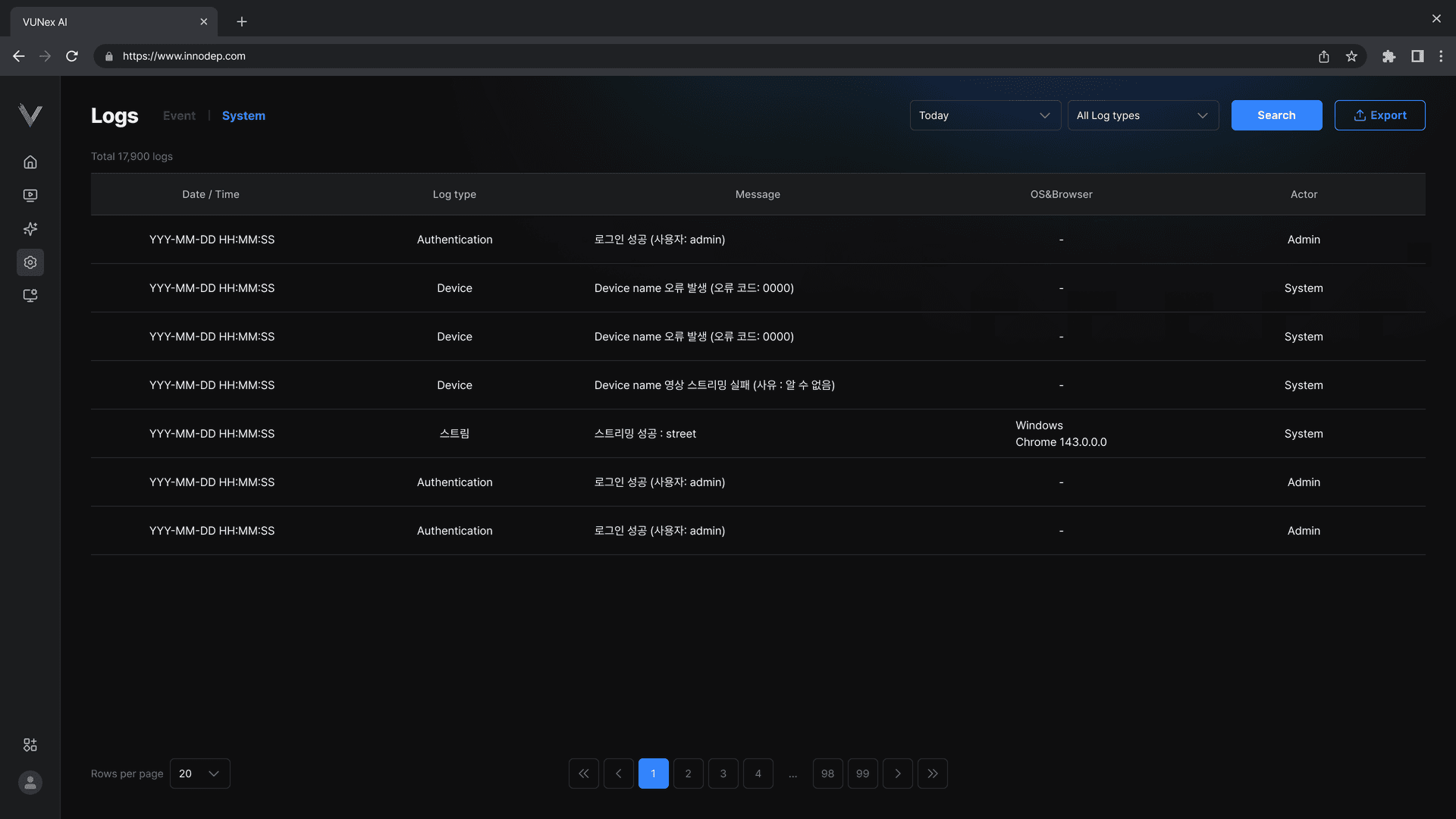The image size is (1456, 819).
Task: Open the home icon in sidebar
Action: point(30,162)
